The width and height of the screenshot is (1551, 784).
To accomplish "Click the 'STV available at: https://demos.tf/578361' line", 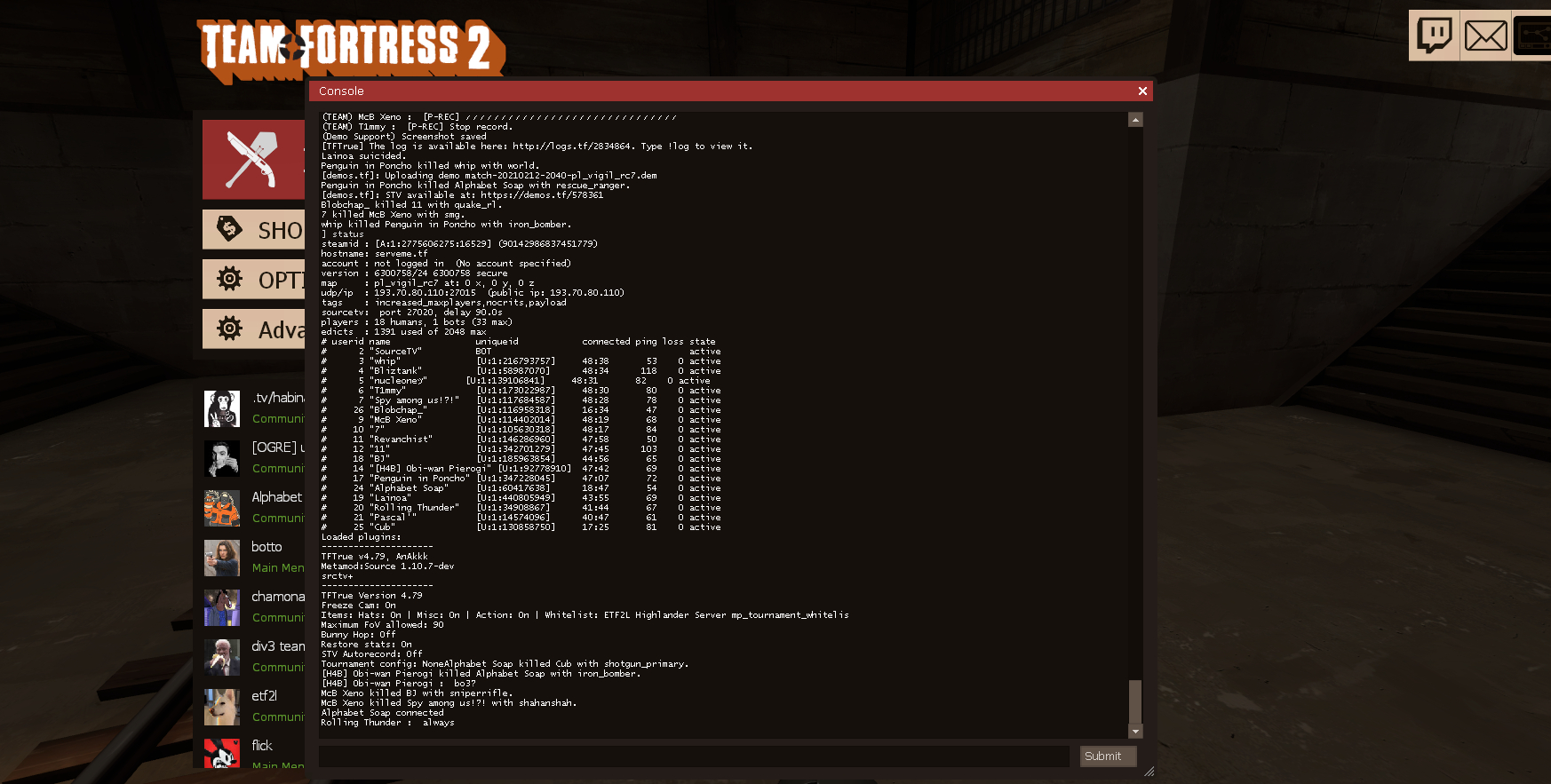I will pos(462,195).
